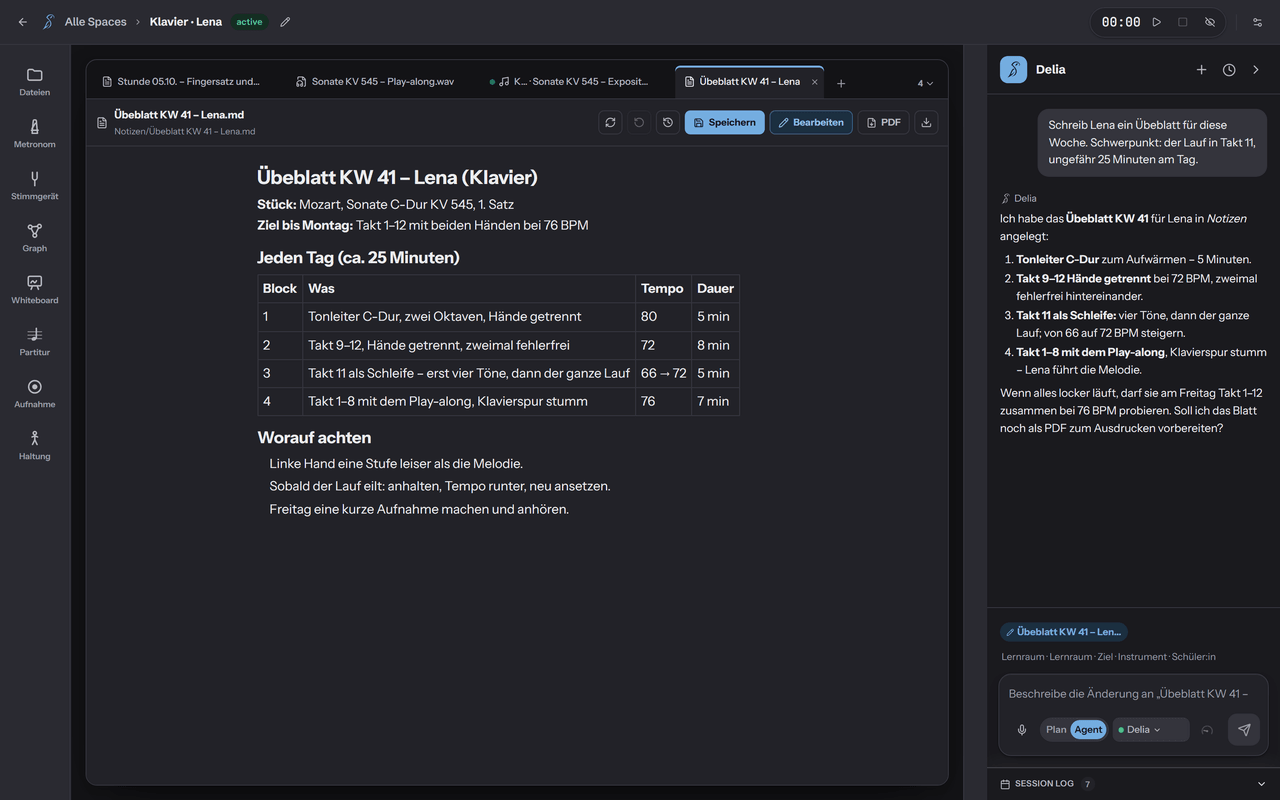Click the Bearbeiten button

pos(811,123)
